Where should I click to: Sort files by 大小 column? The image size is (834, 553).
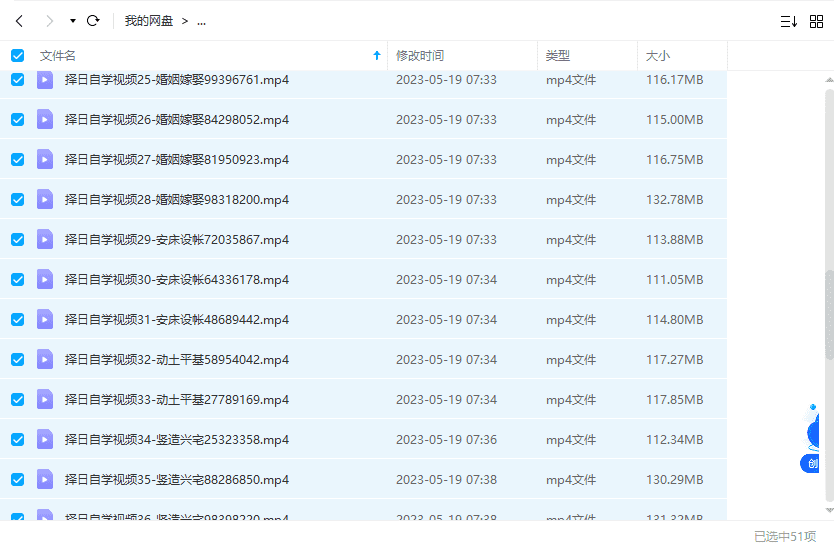tap(658, 56)
